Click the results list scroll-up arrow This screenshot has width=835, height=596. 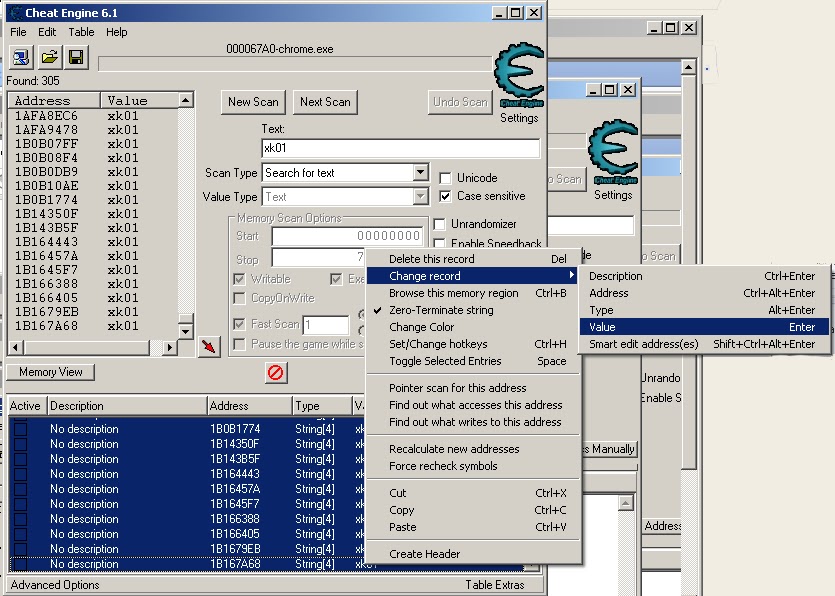pyautogui.click(x=185, y=100)
